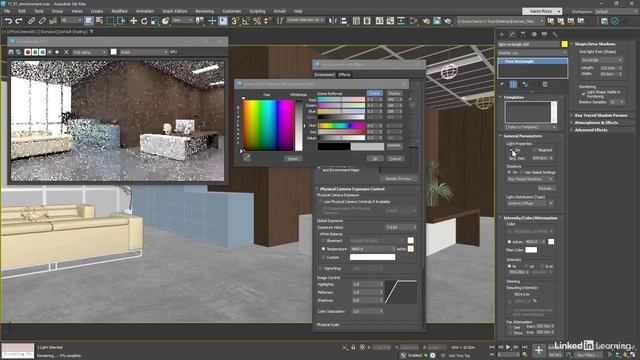Click OK in the Color Selector
640x360 pixels.
pyautogui.click(x=374, y=158)
